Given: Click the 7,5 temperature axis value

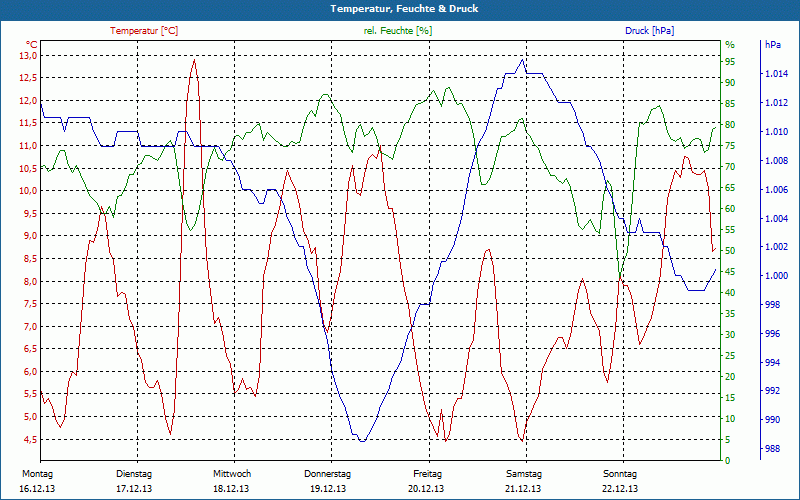Looking at the screenshot, I should pos(31,304).
